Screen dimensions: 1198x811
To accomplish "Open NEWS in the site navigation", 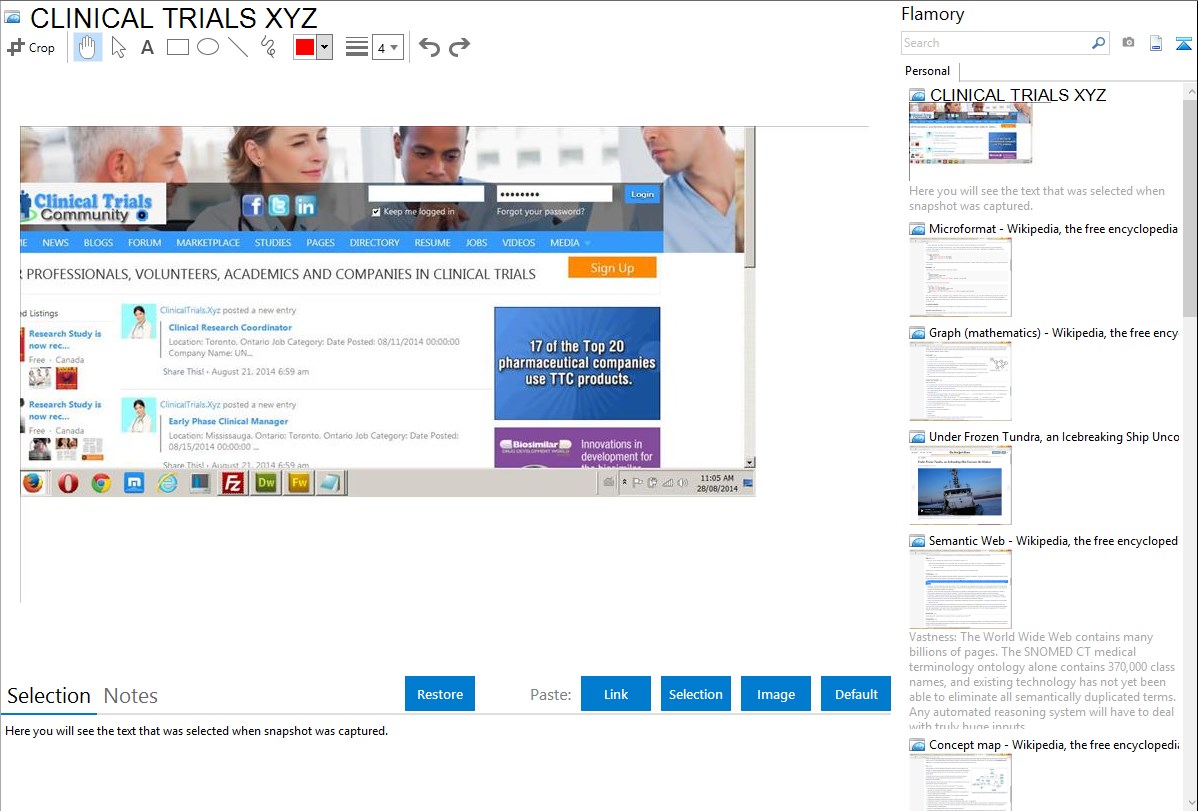I will tap(55, 242).
